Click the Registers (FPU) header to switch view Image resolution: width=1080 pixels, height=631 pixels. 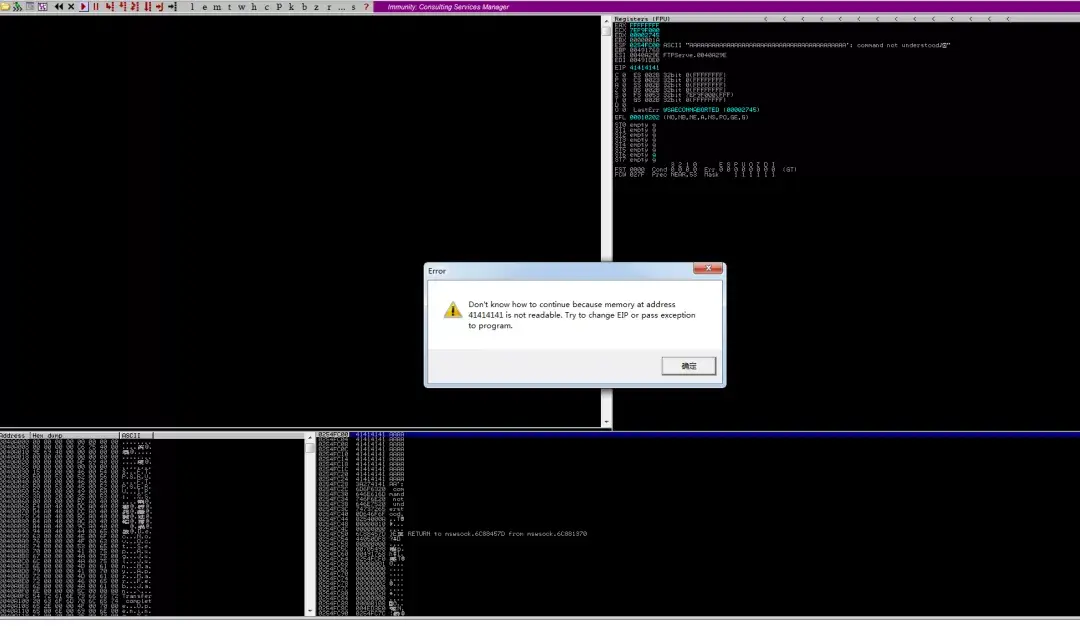click(x=642, y=19)
